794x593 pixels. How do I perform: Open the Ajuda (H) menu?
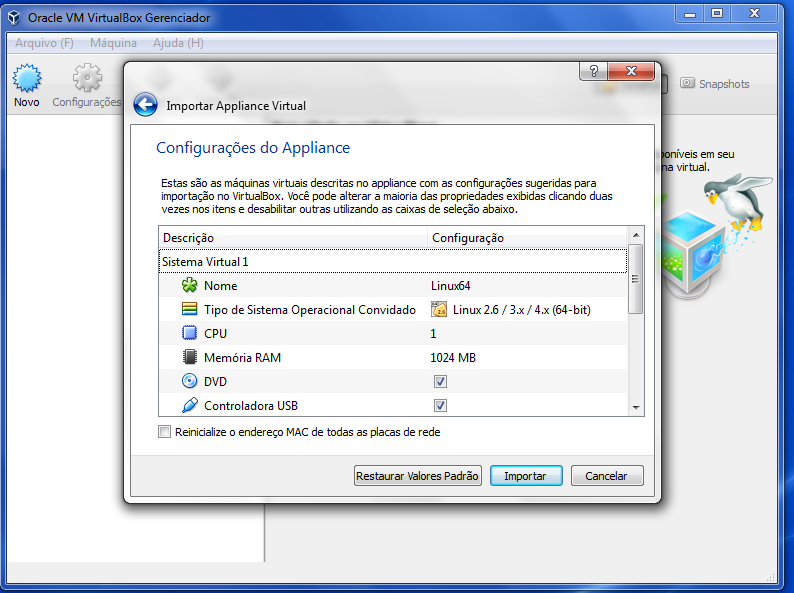tap(178, 43)
